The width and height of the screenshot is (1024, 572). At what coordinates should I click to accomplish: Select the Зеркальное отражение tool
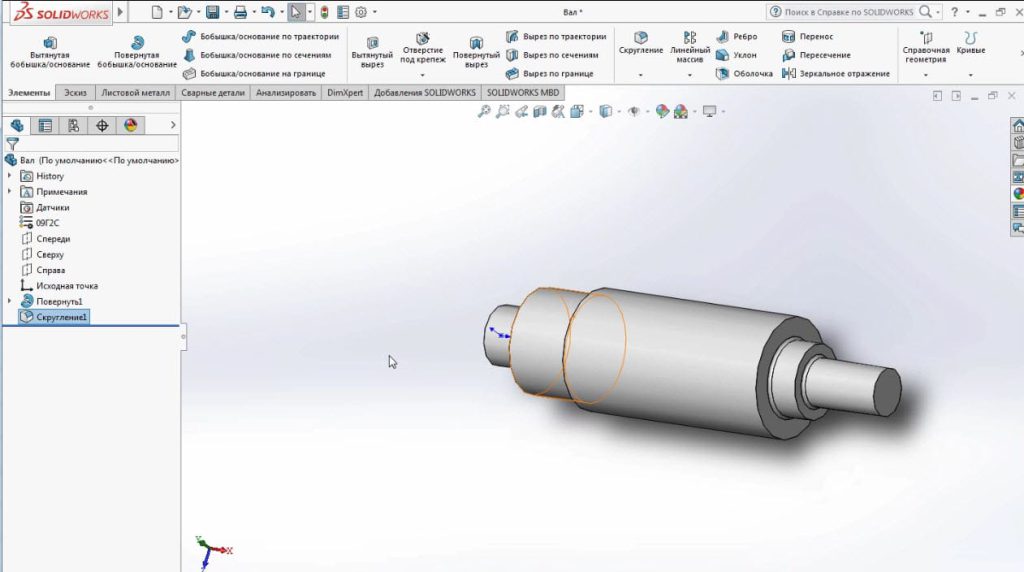(x=836, y=73)
